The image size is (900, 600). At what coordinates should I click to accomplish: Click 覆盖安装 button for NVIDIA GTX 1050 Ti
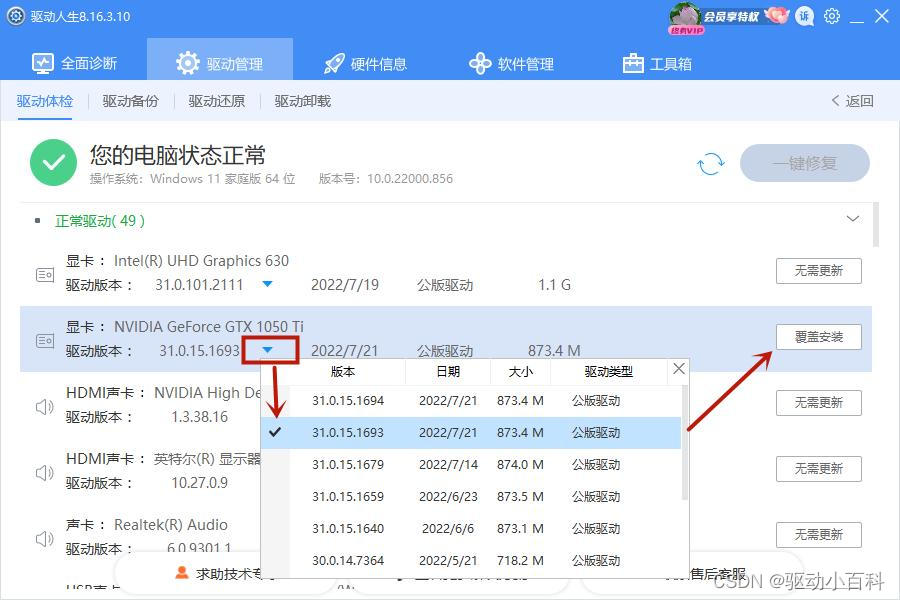tap(818, 337)
